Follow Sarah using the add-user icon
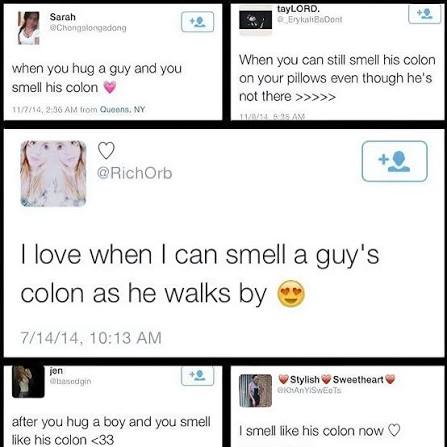 197,22
